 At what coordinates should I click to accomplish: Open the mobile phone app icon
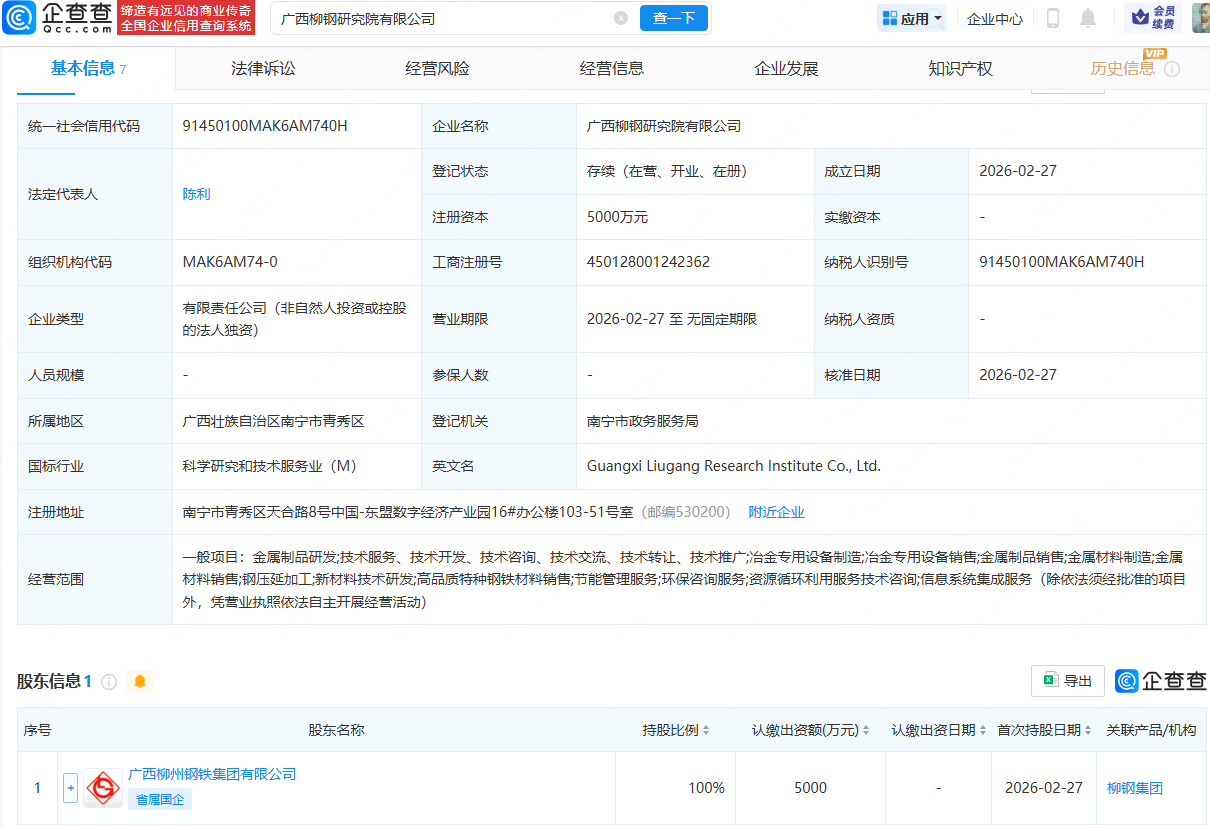1052,18
